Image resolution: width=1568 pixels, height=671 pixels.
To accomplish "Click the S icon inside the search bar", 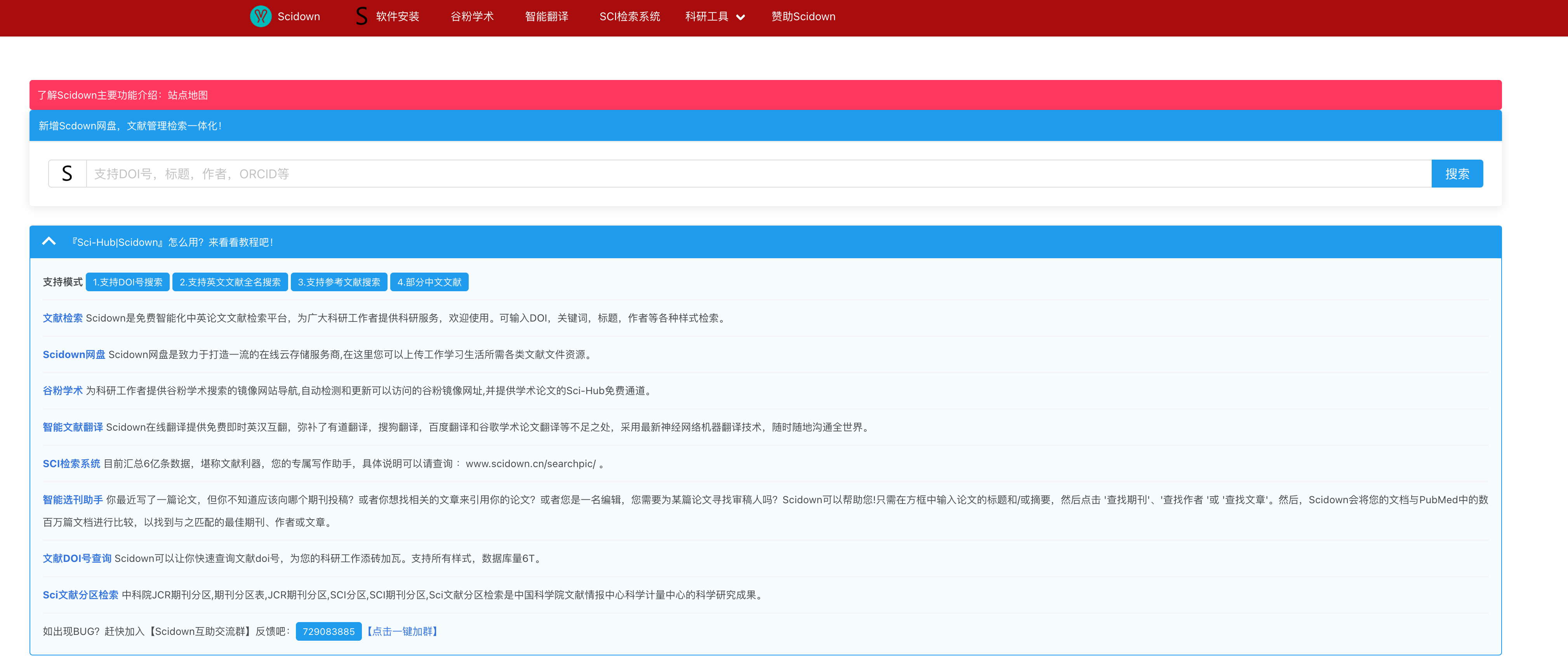I will click(67, 173).
